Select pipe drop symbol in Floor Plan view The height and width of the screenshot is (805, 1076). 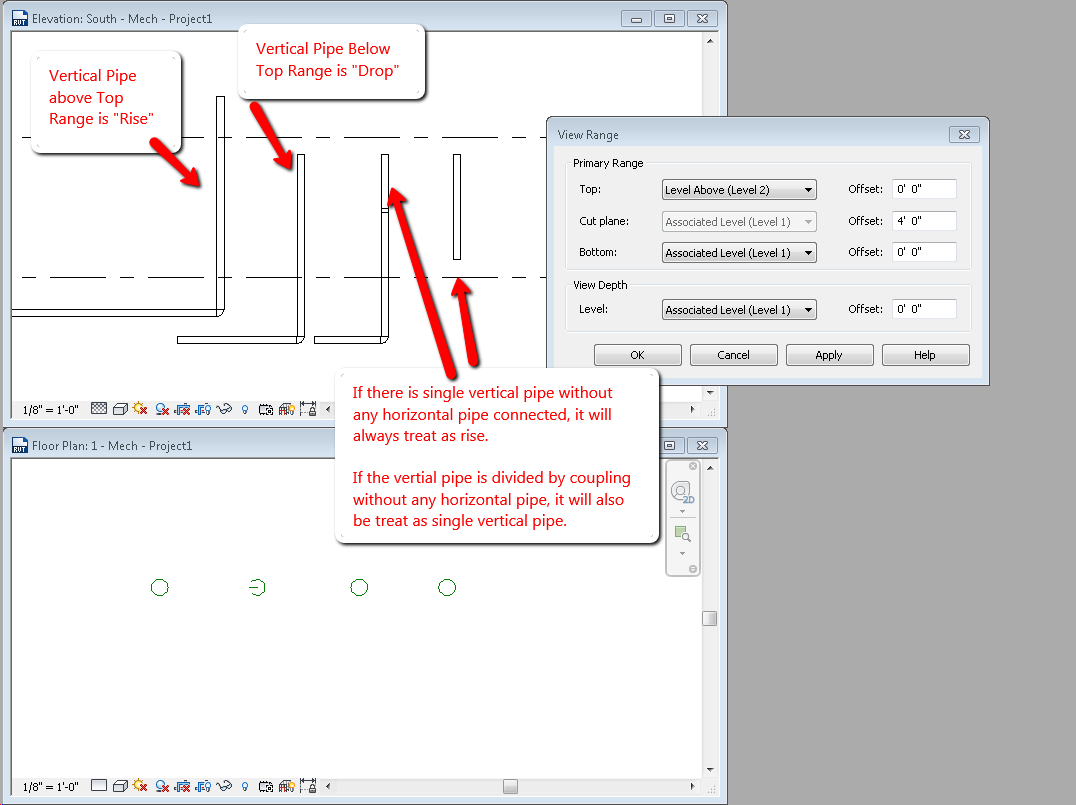[x=257, y=587]
